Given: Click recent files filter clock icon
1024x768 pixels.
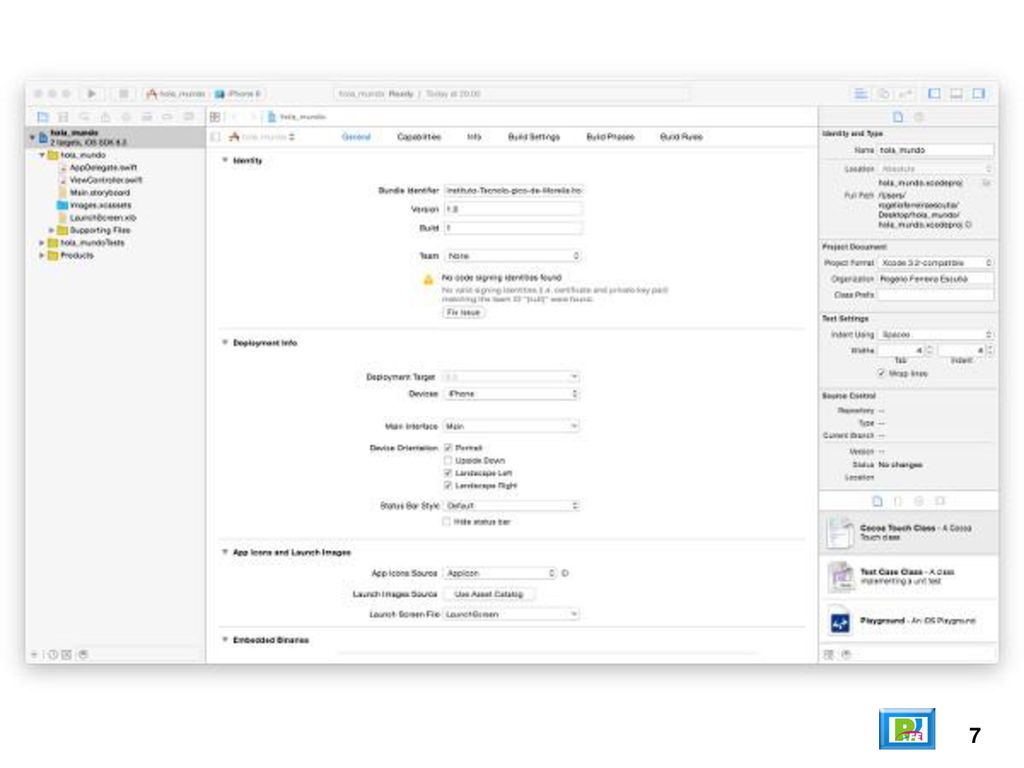Looking at the screenshot, I should (52, 654).
